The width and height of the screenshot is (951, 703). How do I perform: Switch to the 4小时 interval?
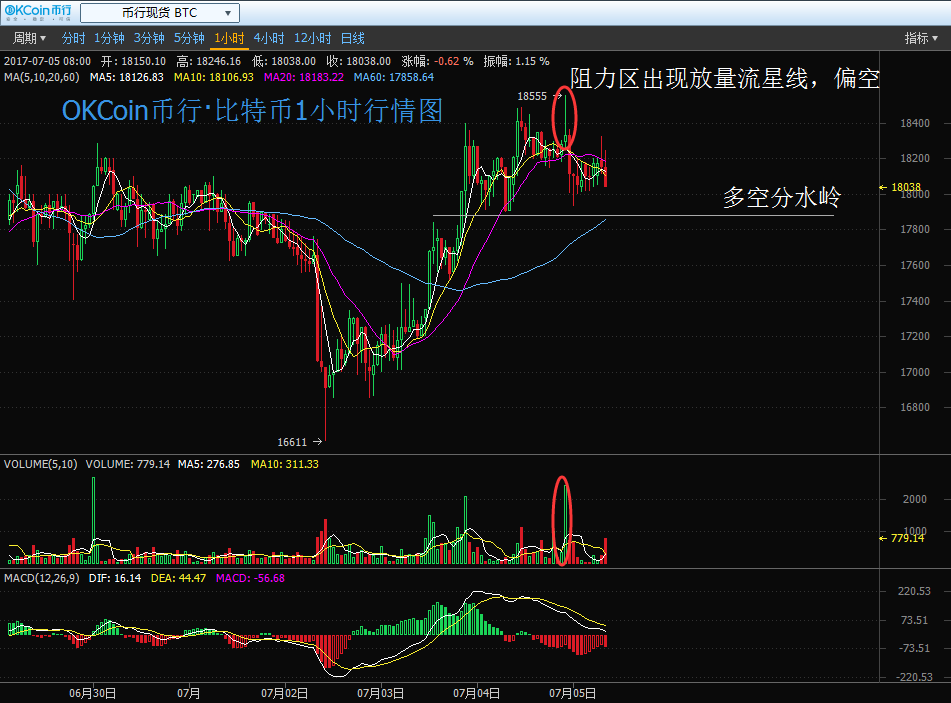coord(268,39)
